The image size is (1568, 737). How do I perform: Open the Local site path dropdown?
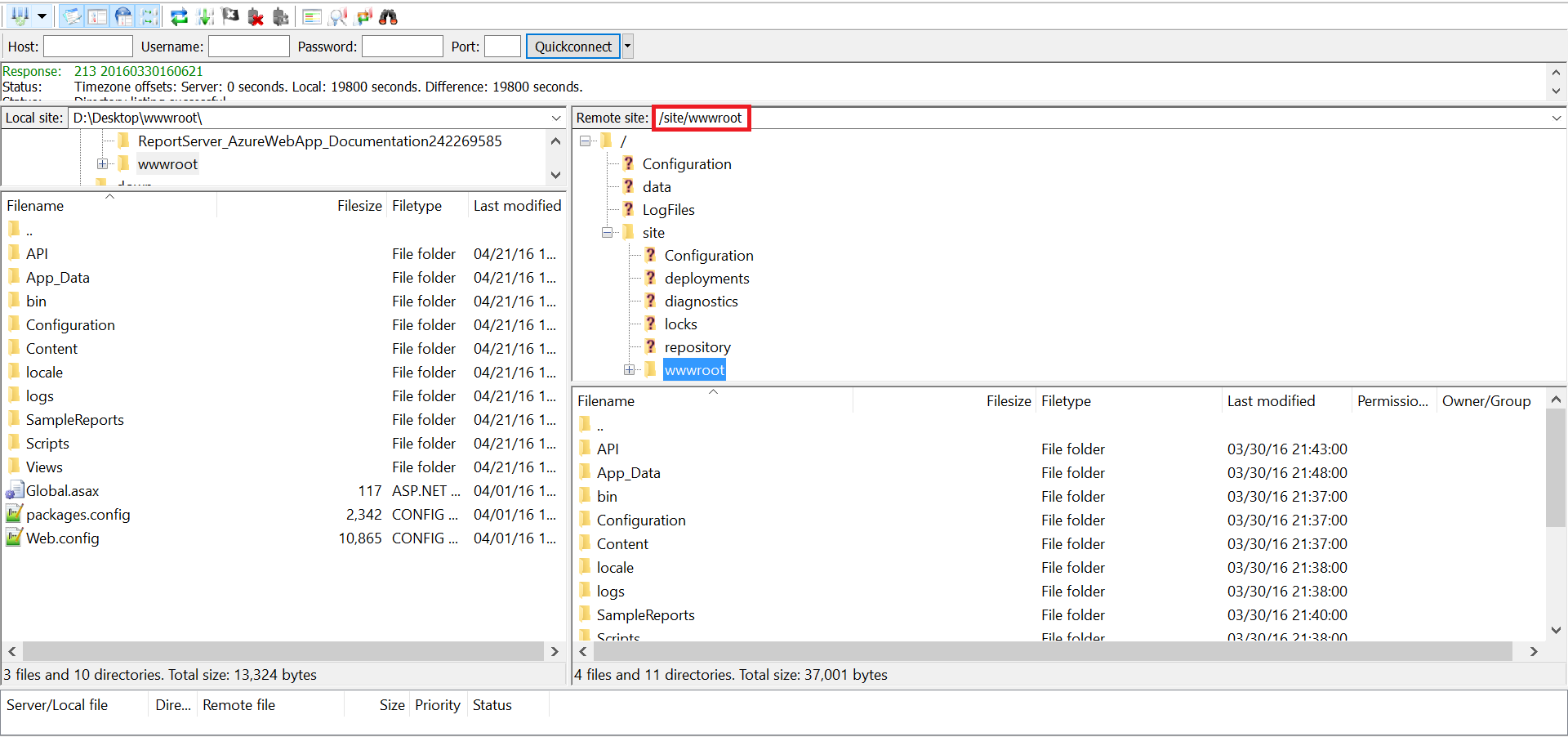[x=556, y=118]
